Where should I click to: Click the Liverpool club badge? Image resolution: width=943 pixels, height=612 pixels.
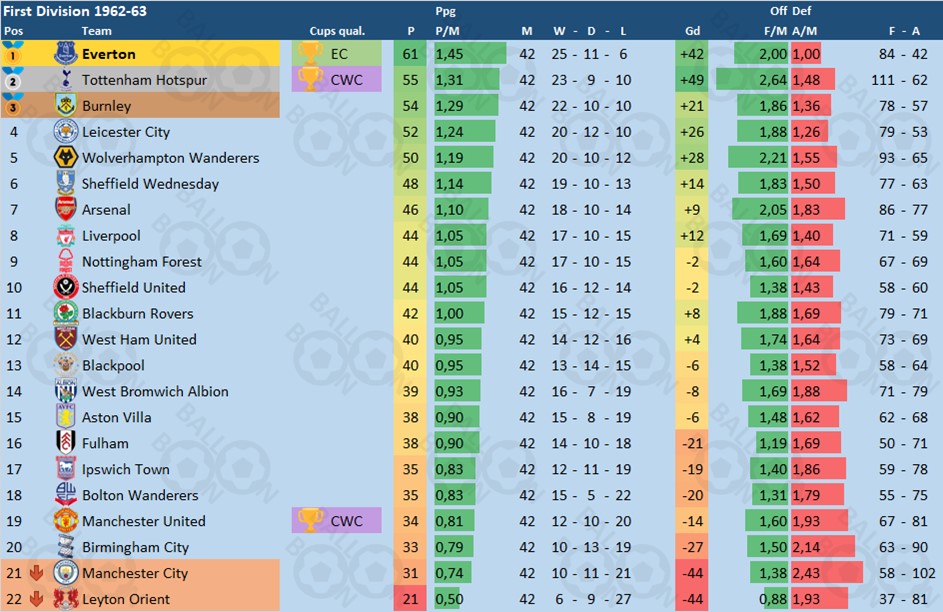tap(65, 236)
